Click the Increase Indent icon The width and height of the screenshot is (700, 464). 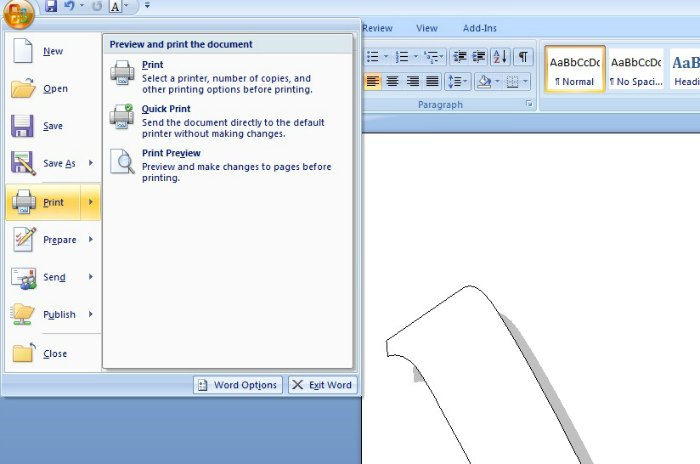(x=479, y=57)
